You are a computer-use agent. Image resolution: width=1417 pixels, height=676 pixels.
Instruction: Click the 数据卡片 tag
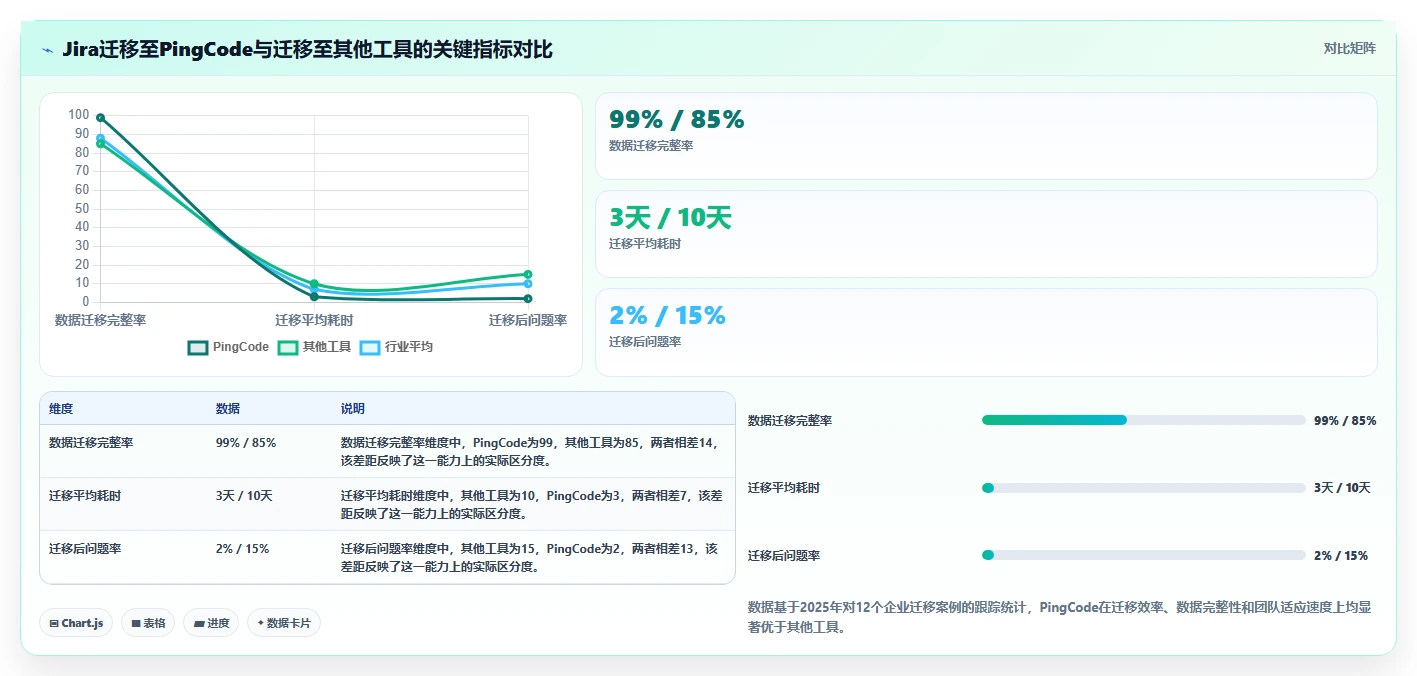pyautogui.click(x=284, y=623)
